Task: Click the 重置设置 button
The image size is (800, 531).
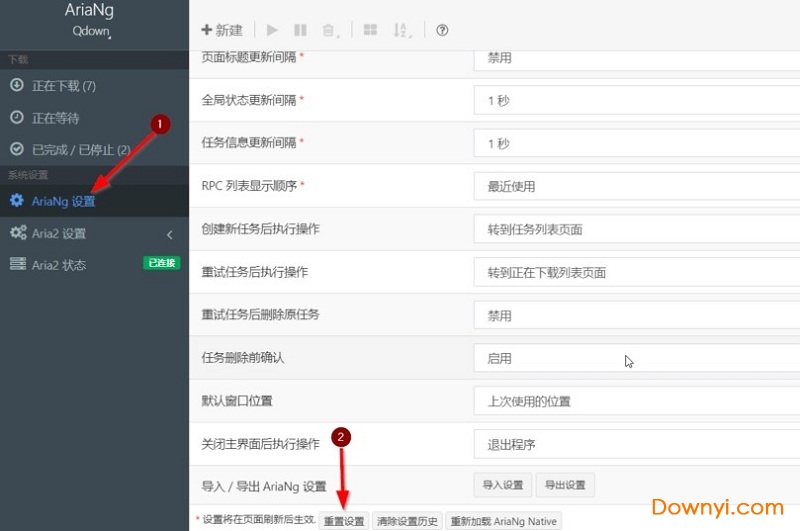Action: (x=344, y=521)
